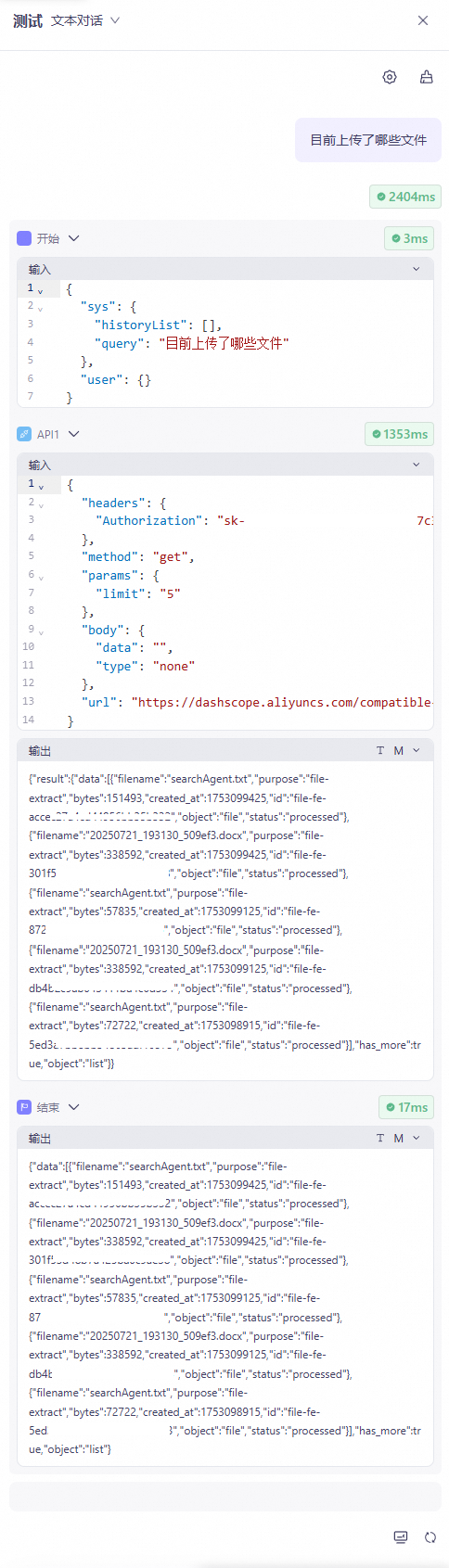
Task: Click the 目前上传了哪些文件 chat bubble
Action: (x=368, y=140)
